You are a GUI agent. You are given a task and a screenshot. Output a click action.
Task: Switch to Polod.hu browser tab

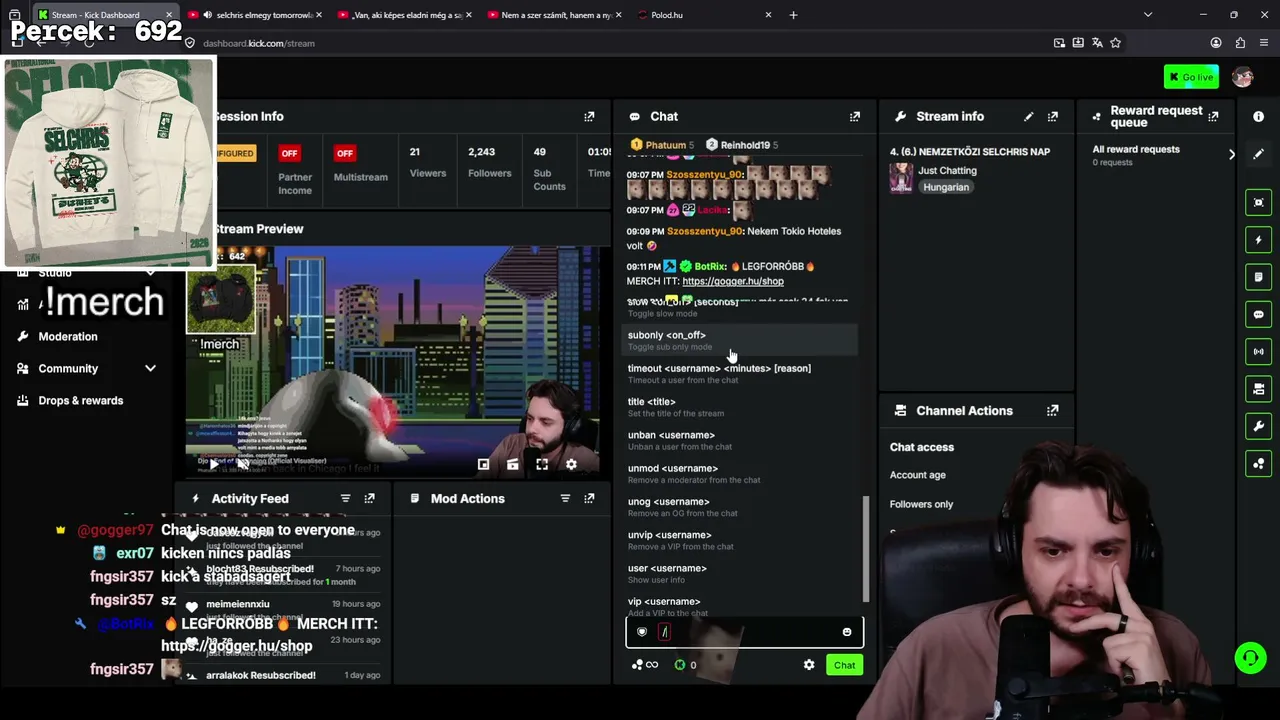pyautogui.click(x=707, y=15)
